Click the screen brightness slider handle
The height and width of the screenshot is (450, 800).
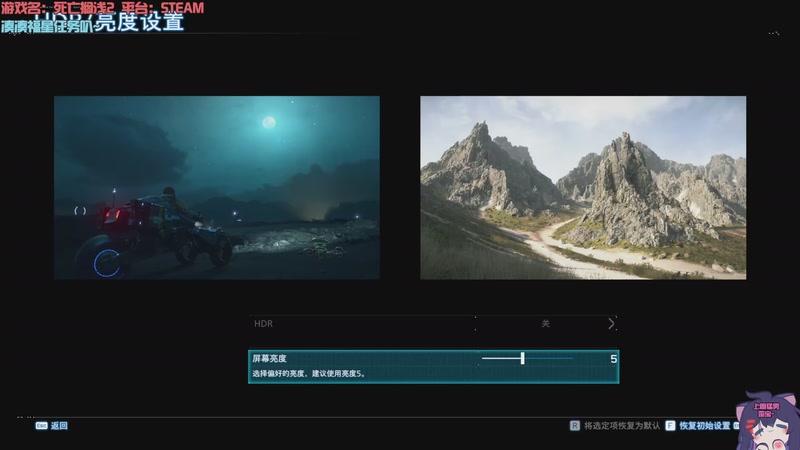coord(522,358)
